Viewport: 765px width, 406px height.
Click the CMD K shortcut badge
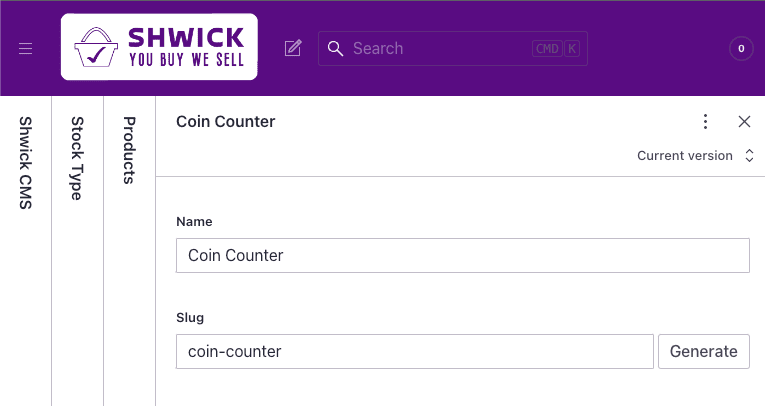[556, 48]
